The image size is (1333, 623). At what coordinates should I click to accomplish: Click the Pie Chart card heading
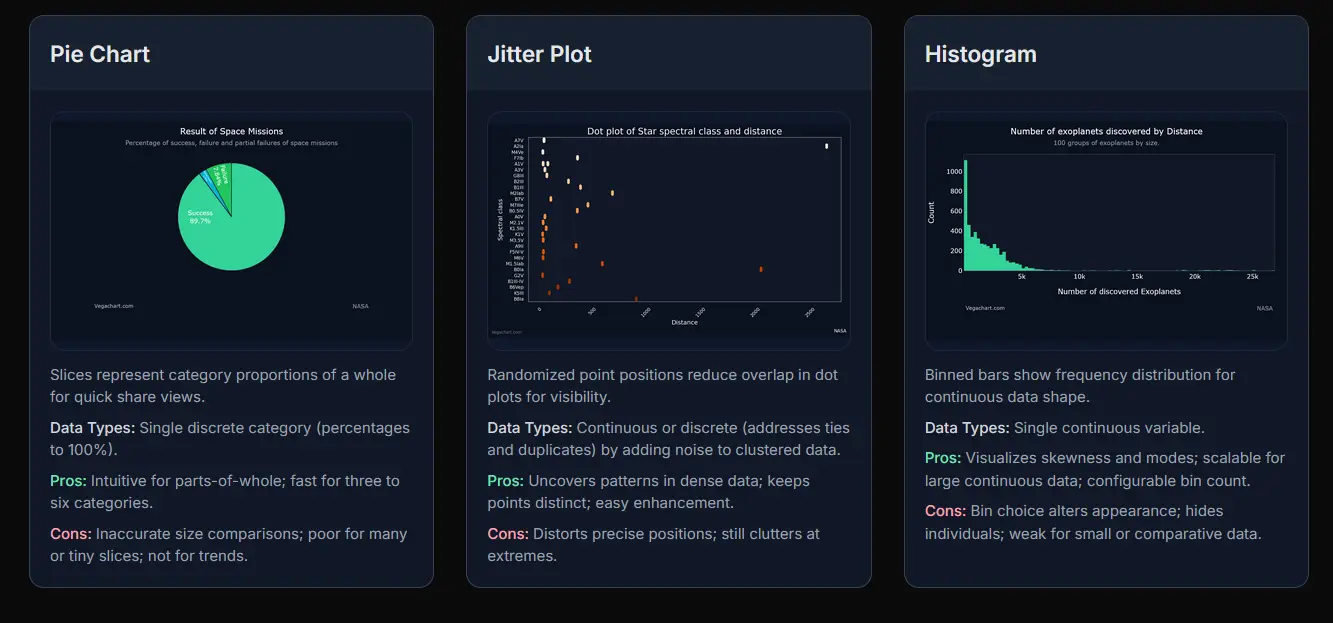[x=100, y=54]
